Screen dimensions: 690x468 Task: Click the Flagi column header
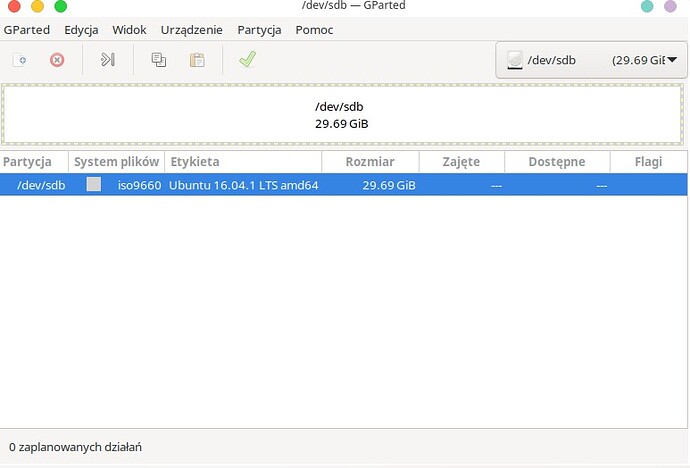(x=649, y=162)
